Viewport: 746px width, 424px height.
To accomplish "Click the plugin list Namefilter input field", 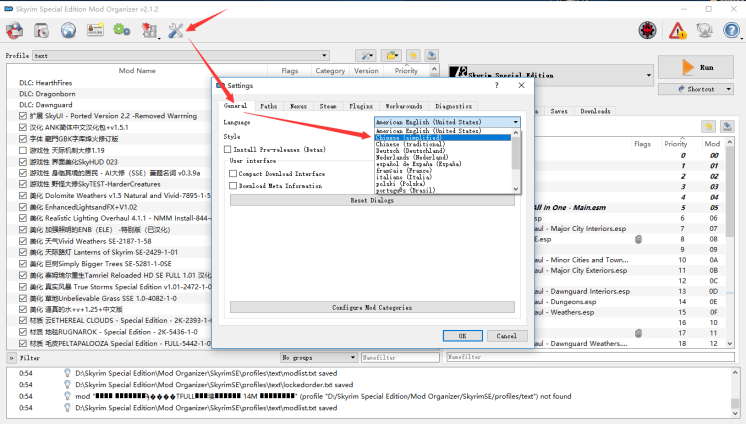I will [x=590, y=357].
